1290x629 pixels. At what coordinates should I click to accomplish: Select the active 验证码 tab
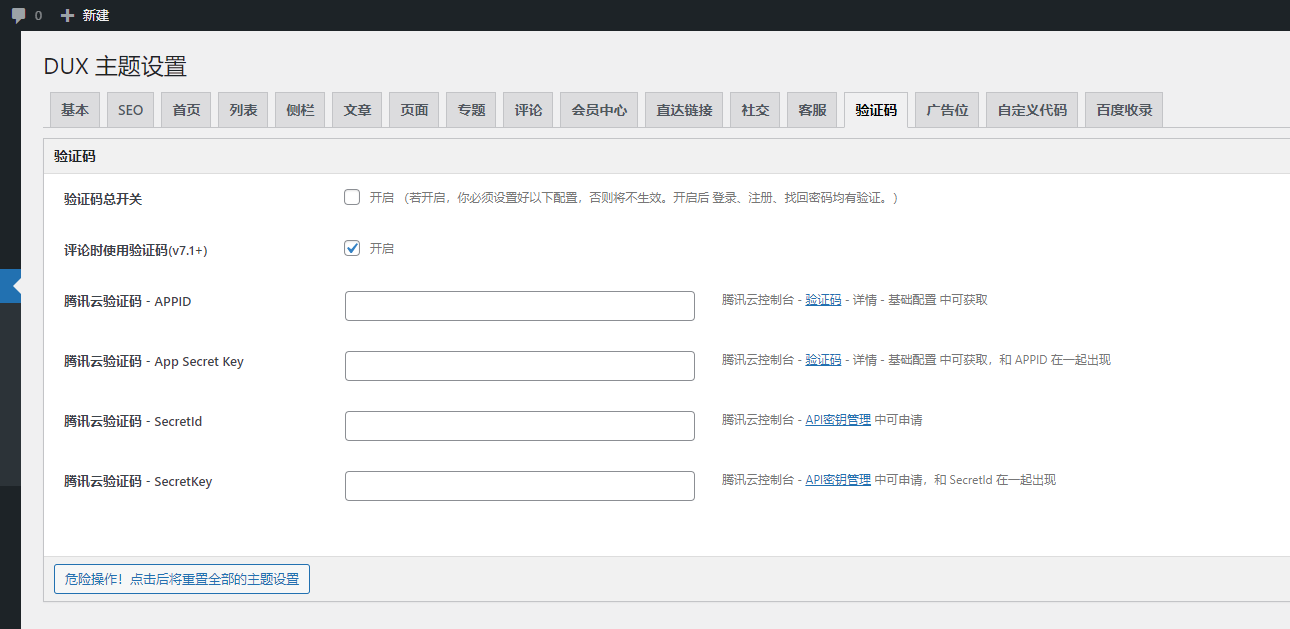(877, 110)
